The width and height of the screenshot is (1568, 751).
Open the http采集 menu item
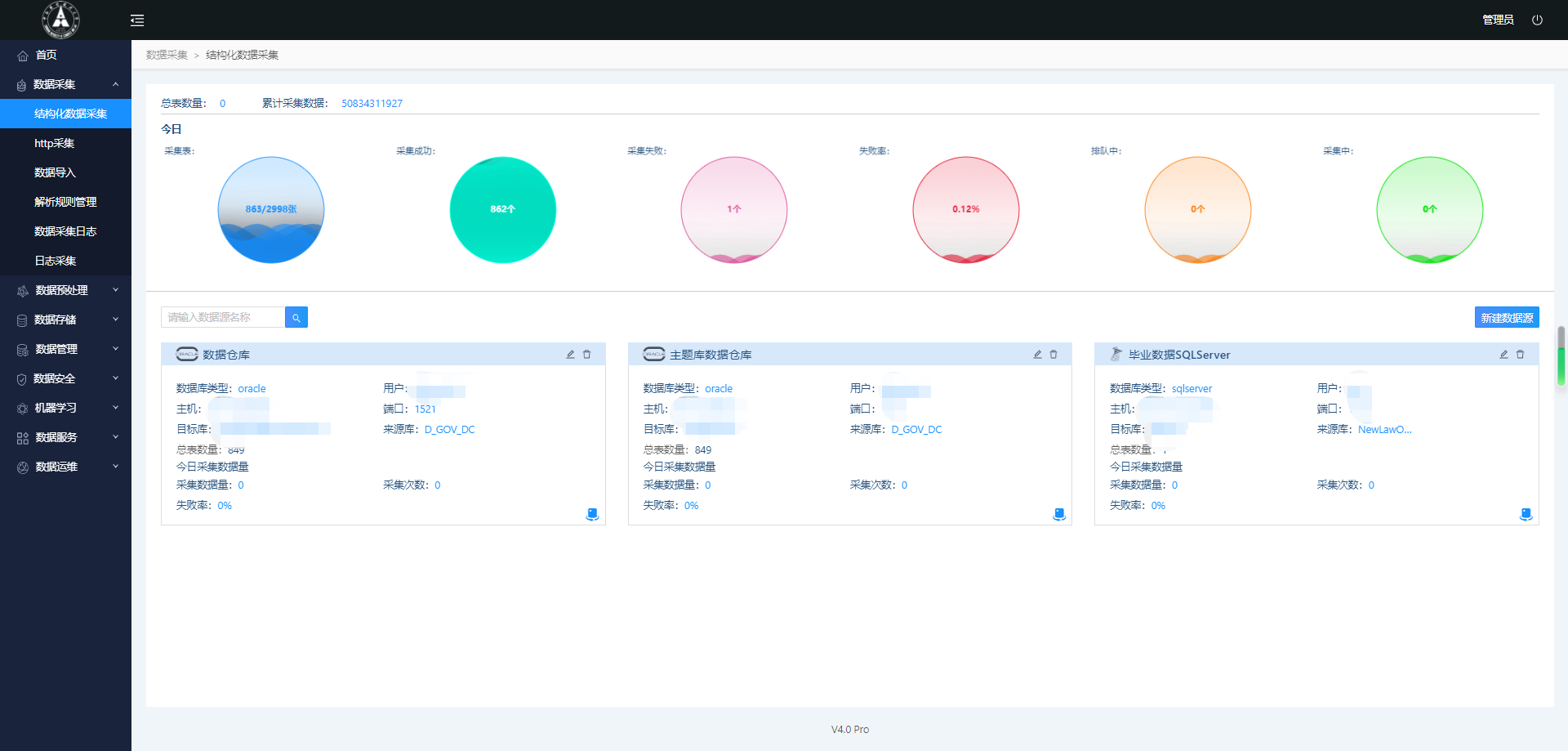[x=55, y=143]
